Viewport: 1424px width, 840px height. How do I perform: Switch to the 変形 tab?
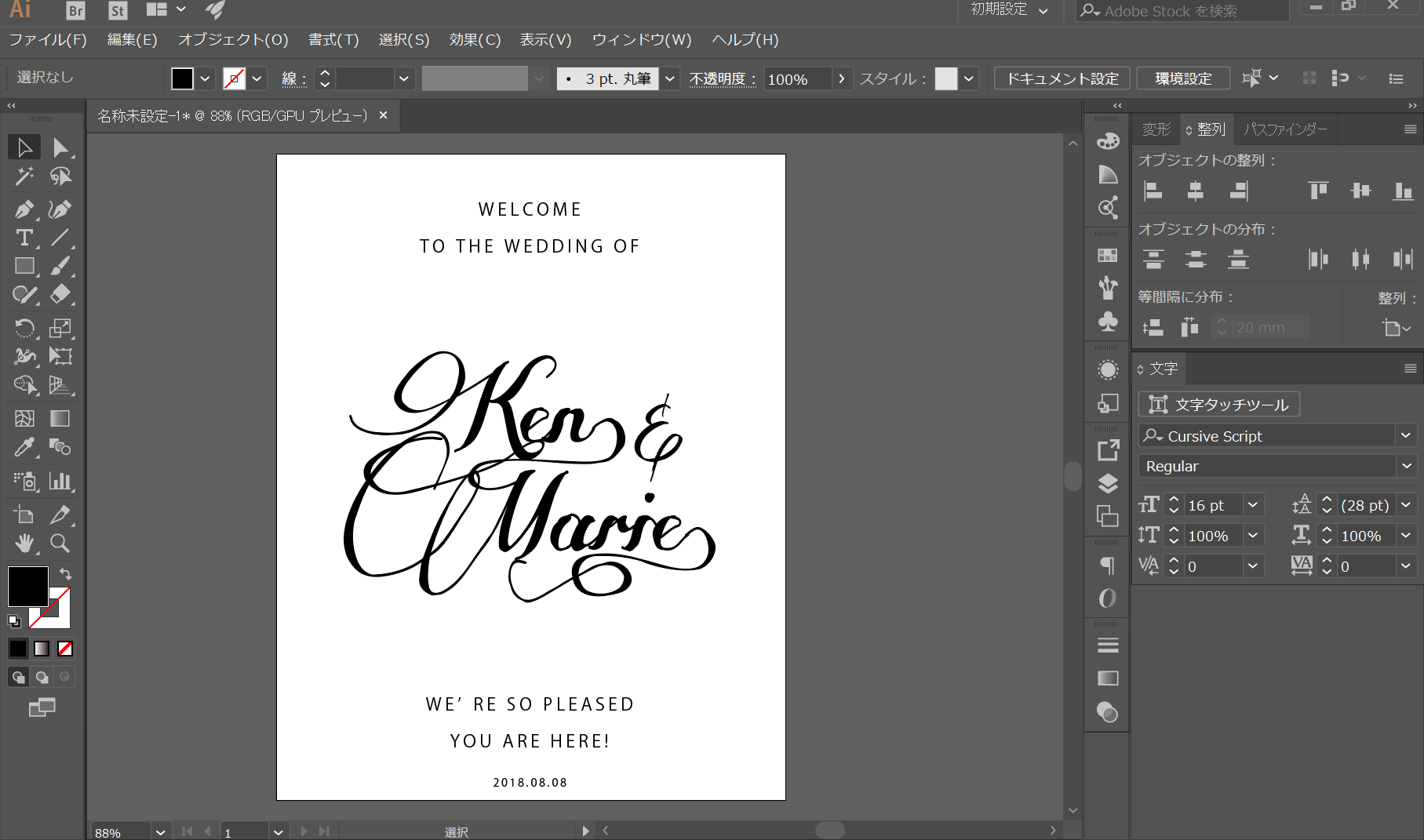[1156, 129]
